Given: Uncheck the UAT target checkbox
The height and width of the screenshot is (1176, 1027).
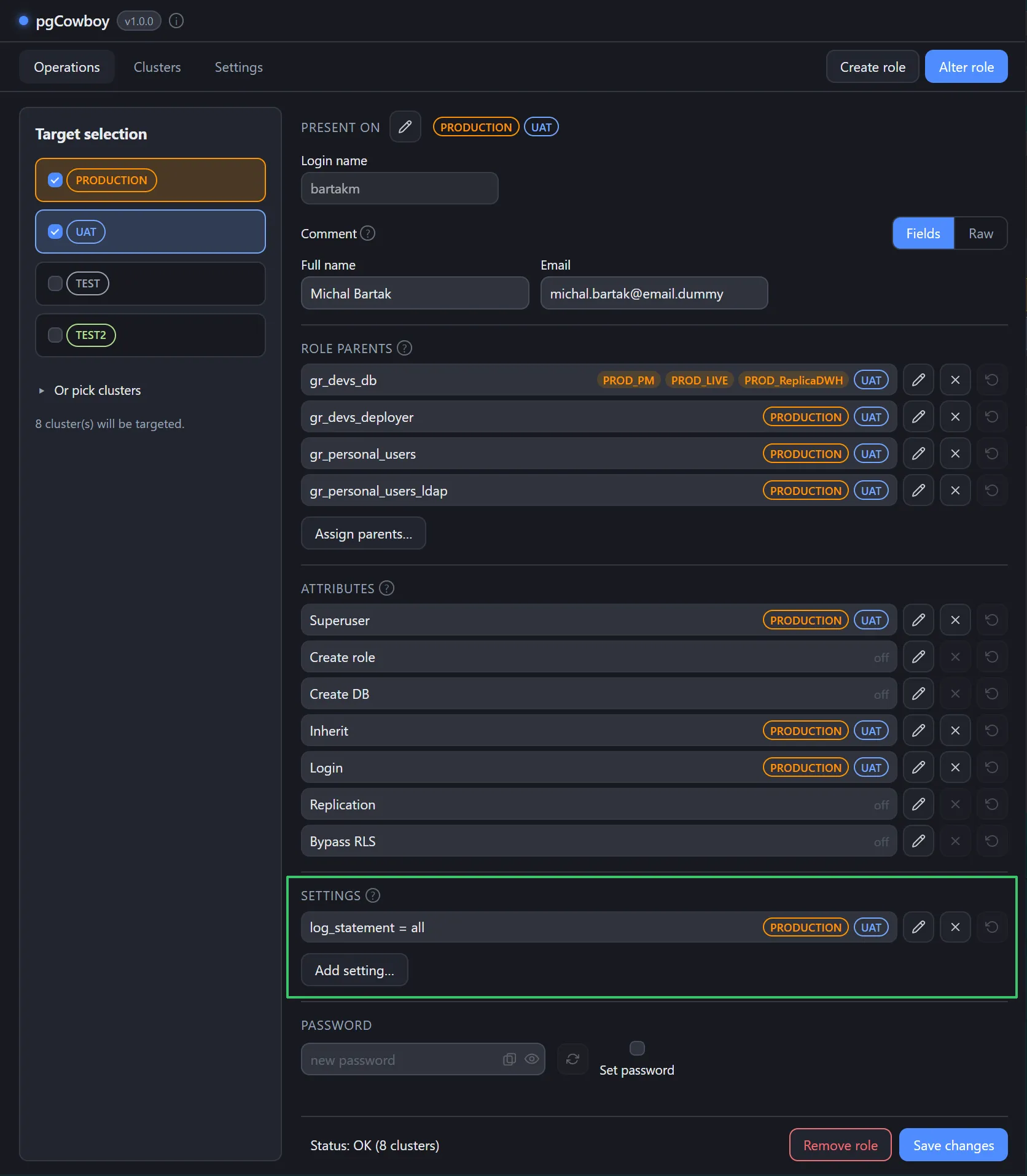Looking at the screenshot, I should point(55,232).
